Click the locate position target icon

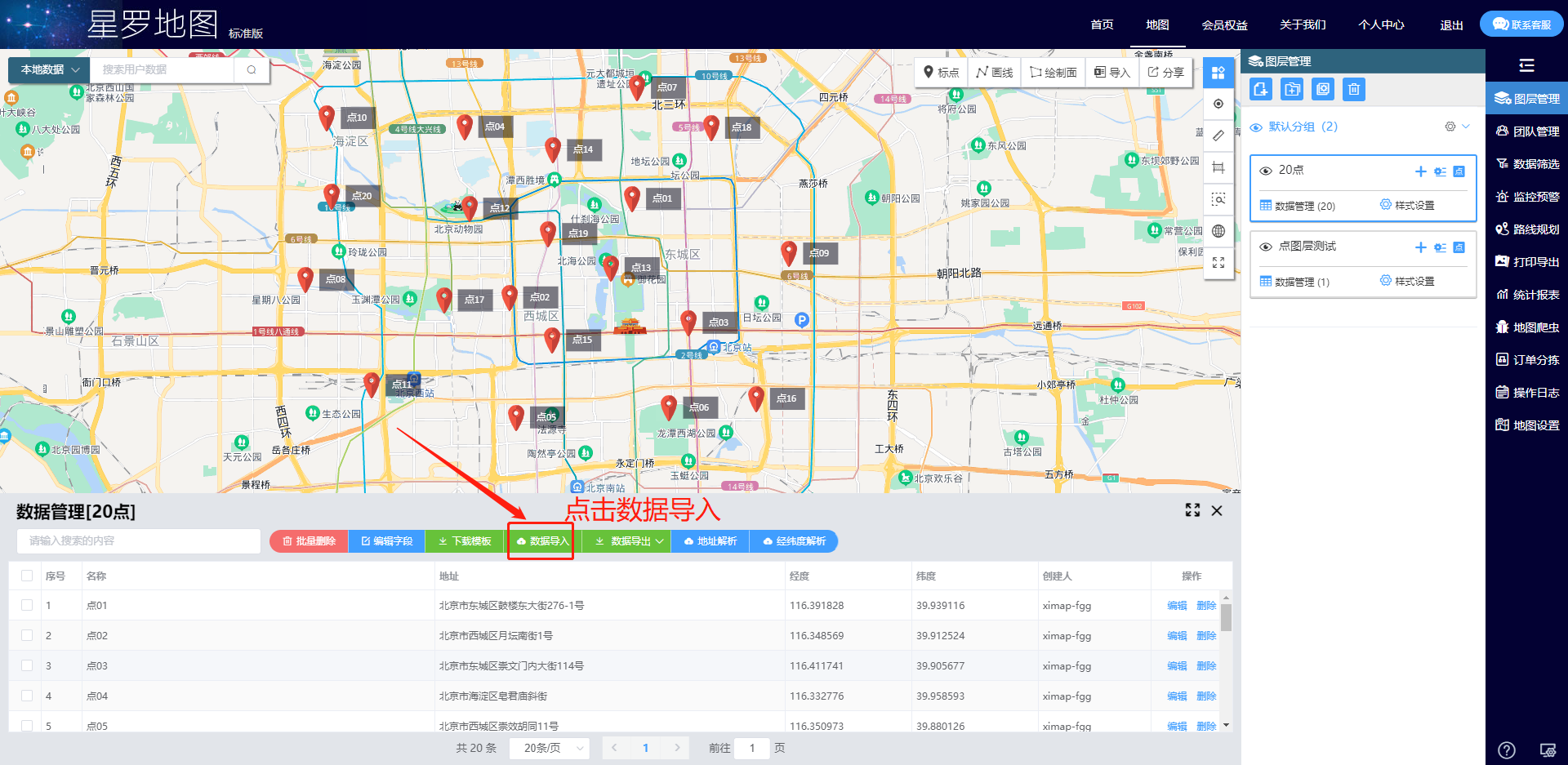click(1218, 104)
